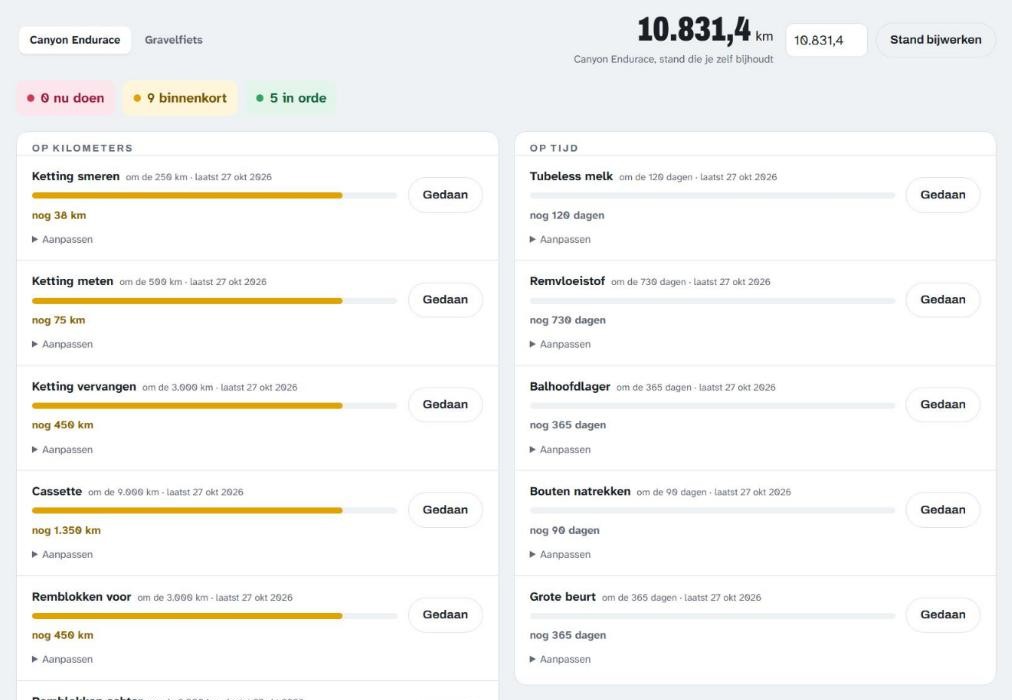Click the 'nog 730 dagen' text
Image resolution: width=1012 pixels, height=700 pixels.
pyautogui.click(x=567, y=320)
